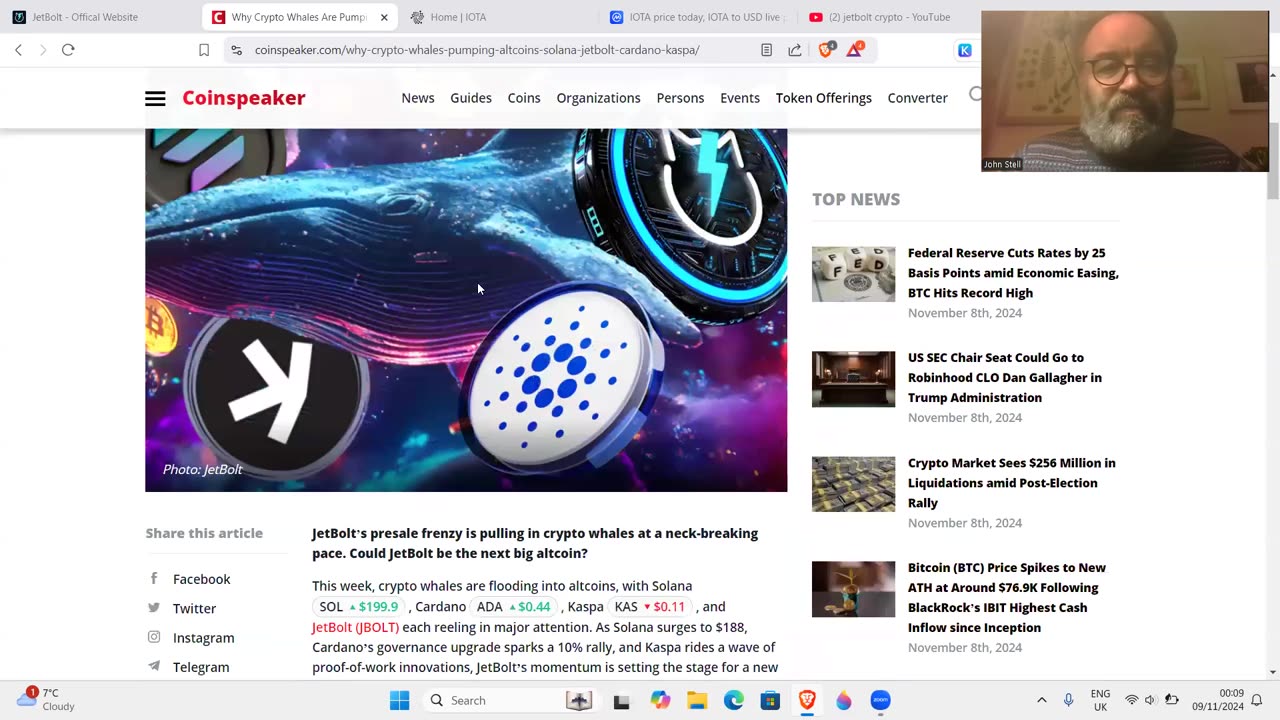
Task: Click the Brave browser taskbar icon
Action: pyautogui.click(x=807, y=700)
